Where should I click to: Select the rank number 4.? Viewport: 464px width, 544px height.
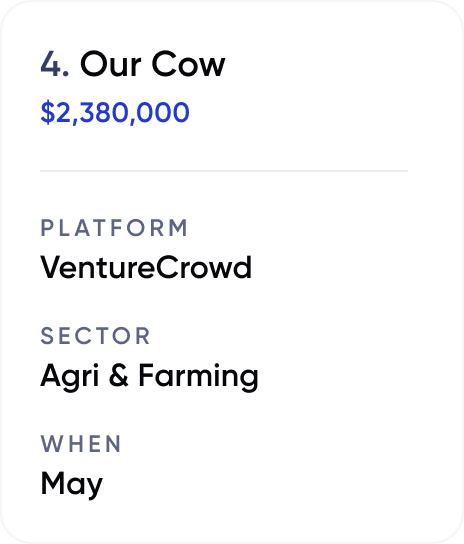click(54, 64)
